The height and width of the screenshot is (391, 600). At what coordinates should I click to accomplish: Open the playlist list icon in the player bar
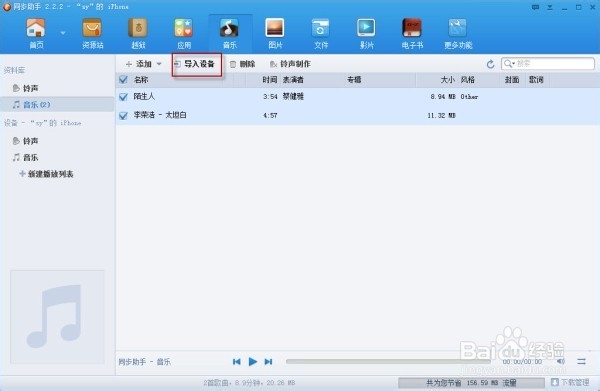581,362
